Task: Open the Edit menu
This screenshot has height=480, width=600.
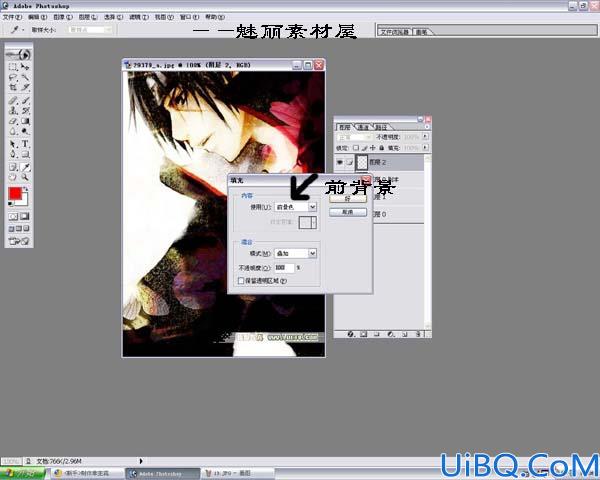Action: pyautogui.click(x=38, y=17)
